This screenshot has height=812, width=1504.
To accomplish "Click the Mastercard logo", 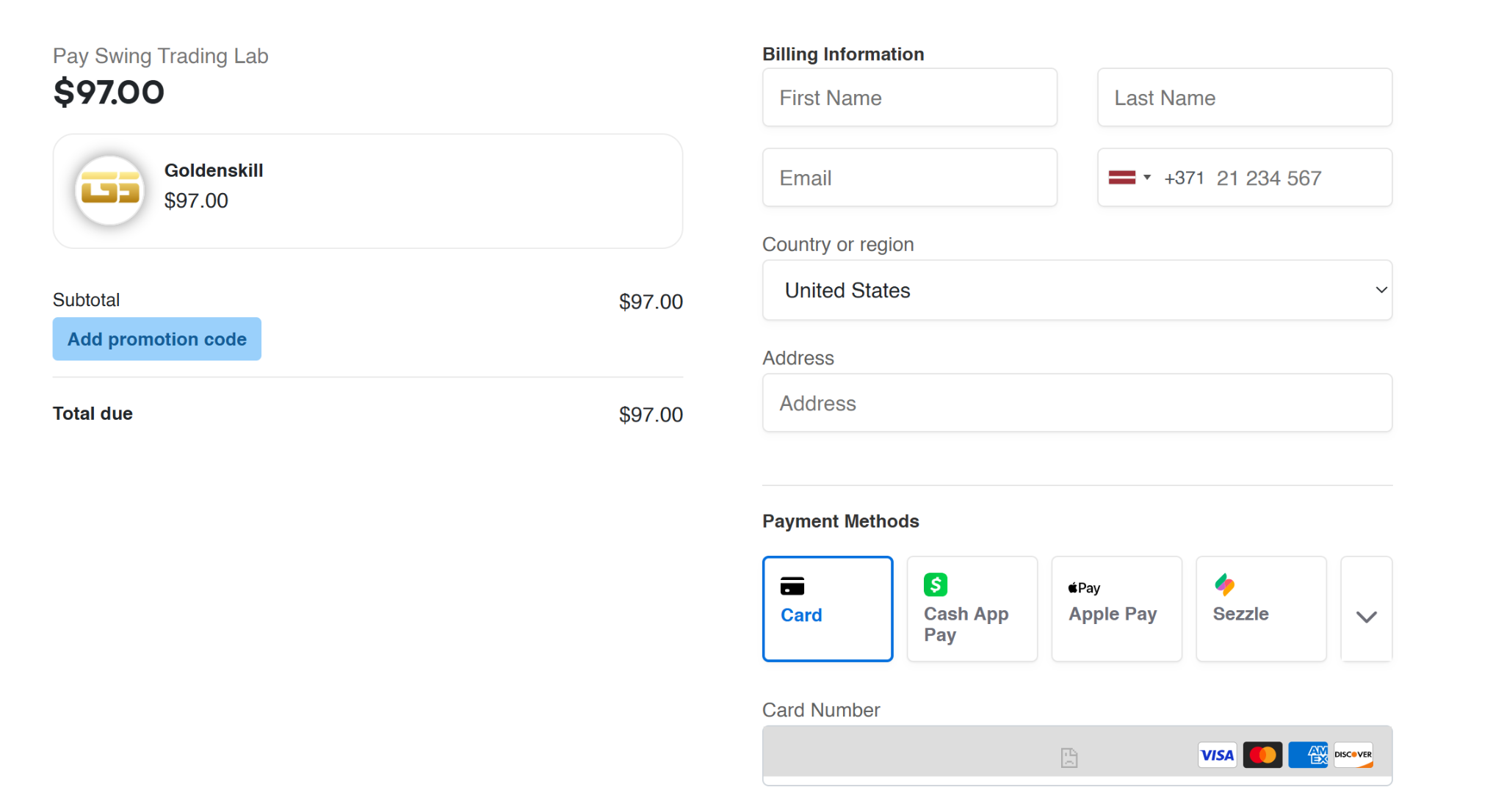I will pos(1262,755).
